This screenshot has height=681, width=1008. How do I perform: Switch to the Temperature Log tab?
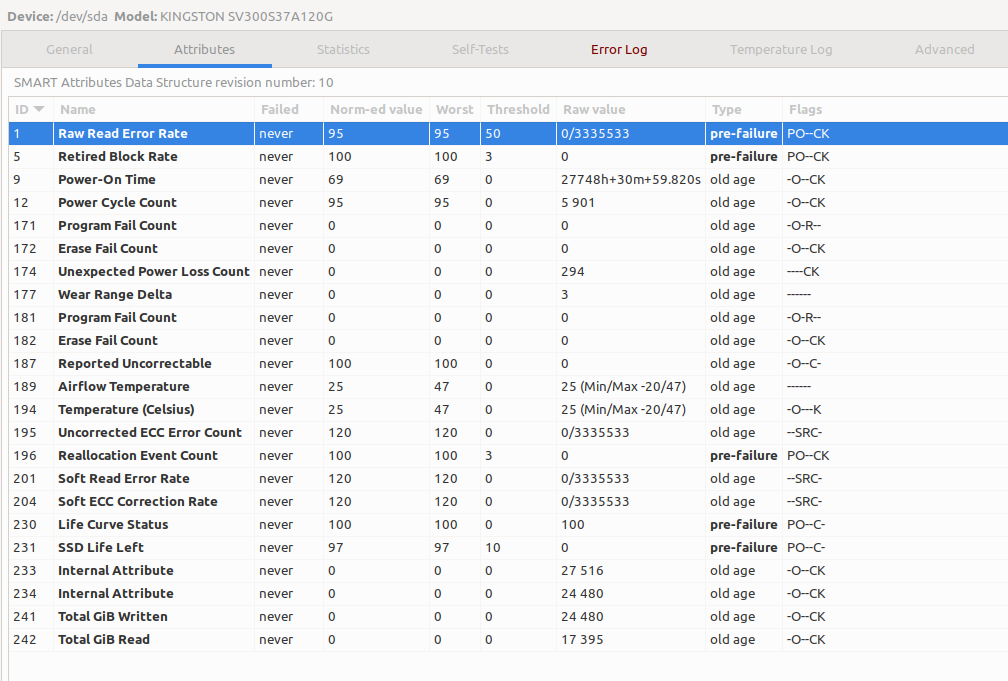point(781,50)
